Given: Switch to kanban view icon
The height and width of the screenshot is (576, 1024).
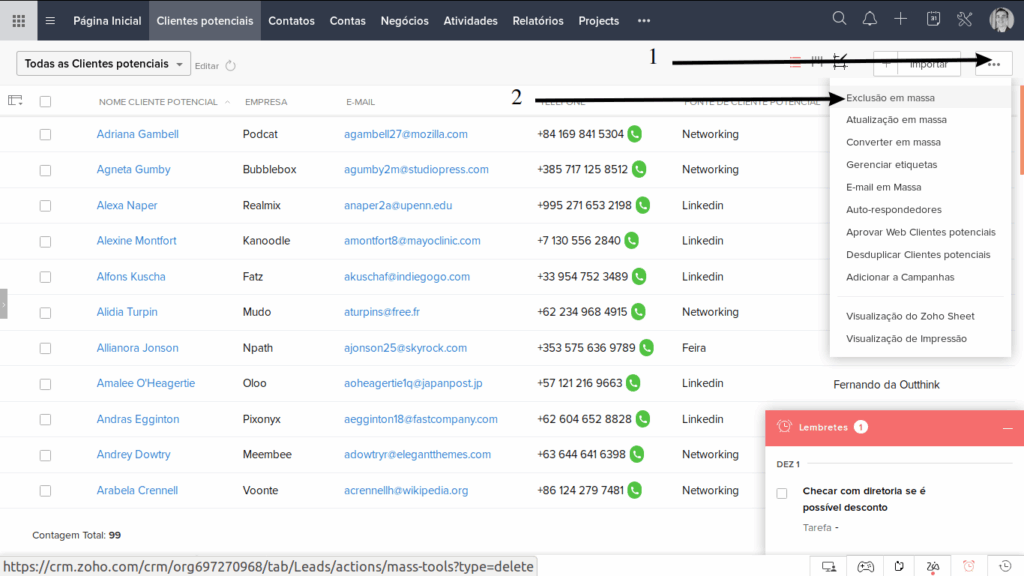Looking at the screenshot, I should point(817,62).
